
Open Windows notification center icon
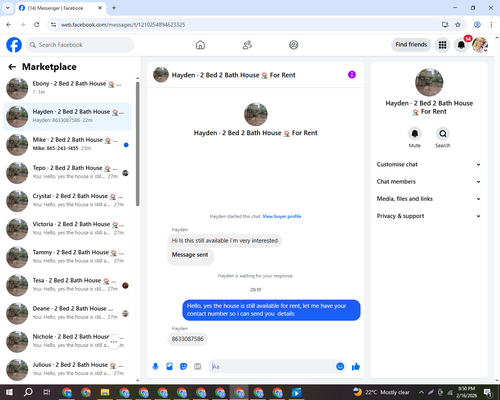tap(488, 392)
